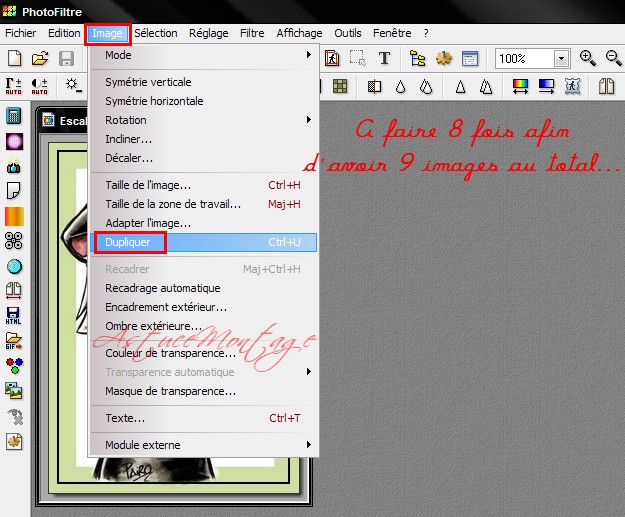Image resolution: width=625 pixels, height=517 pixels.
Task: Open the Filtre menu
Action: click(252, 33)
